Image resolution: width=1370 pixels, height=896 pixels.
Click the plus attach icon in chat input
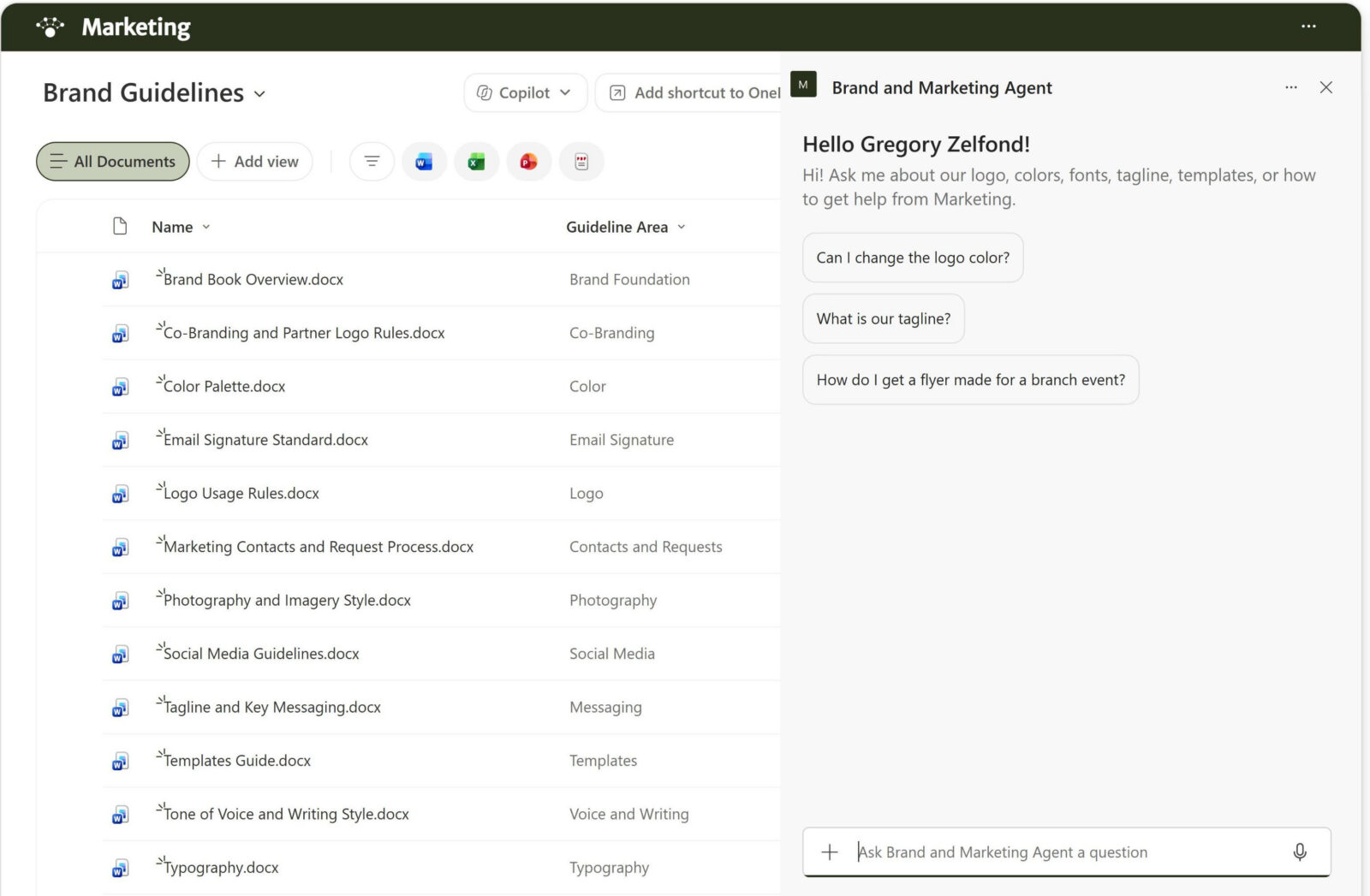point(830,852)
